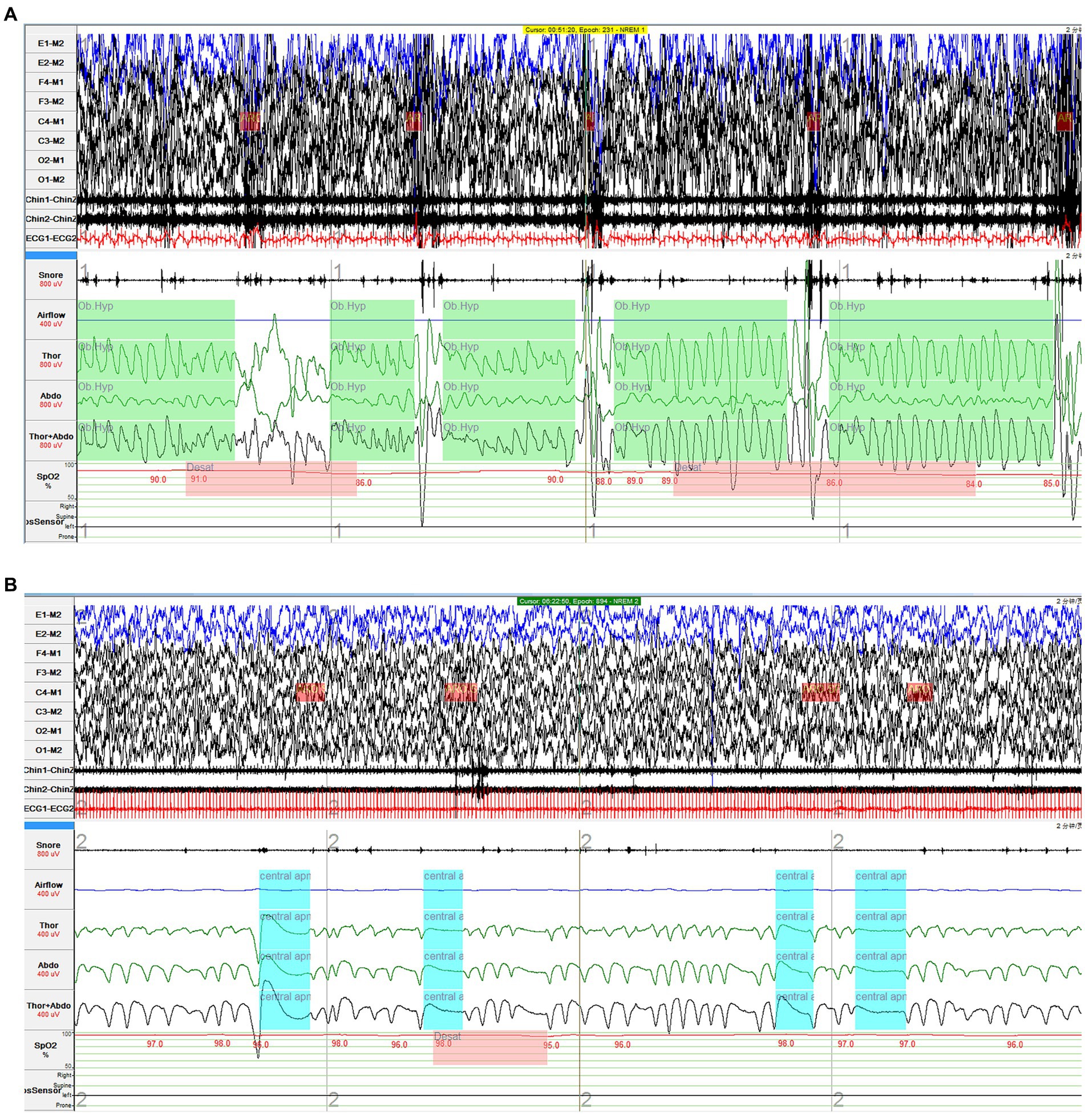Click the last central apnea event on Airflow
1085x1120 pixels.
[x=880, y=889]
